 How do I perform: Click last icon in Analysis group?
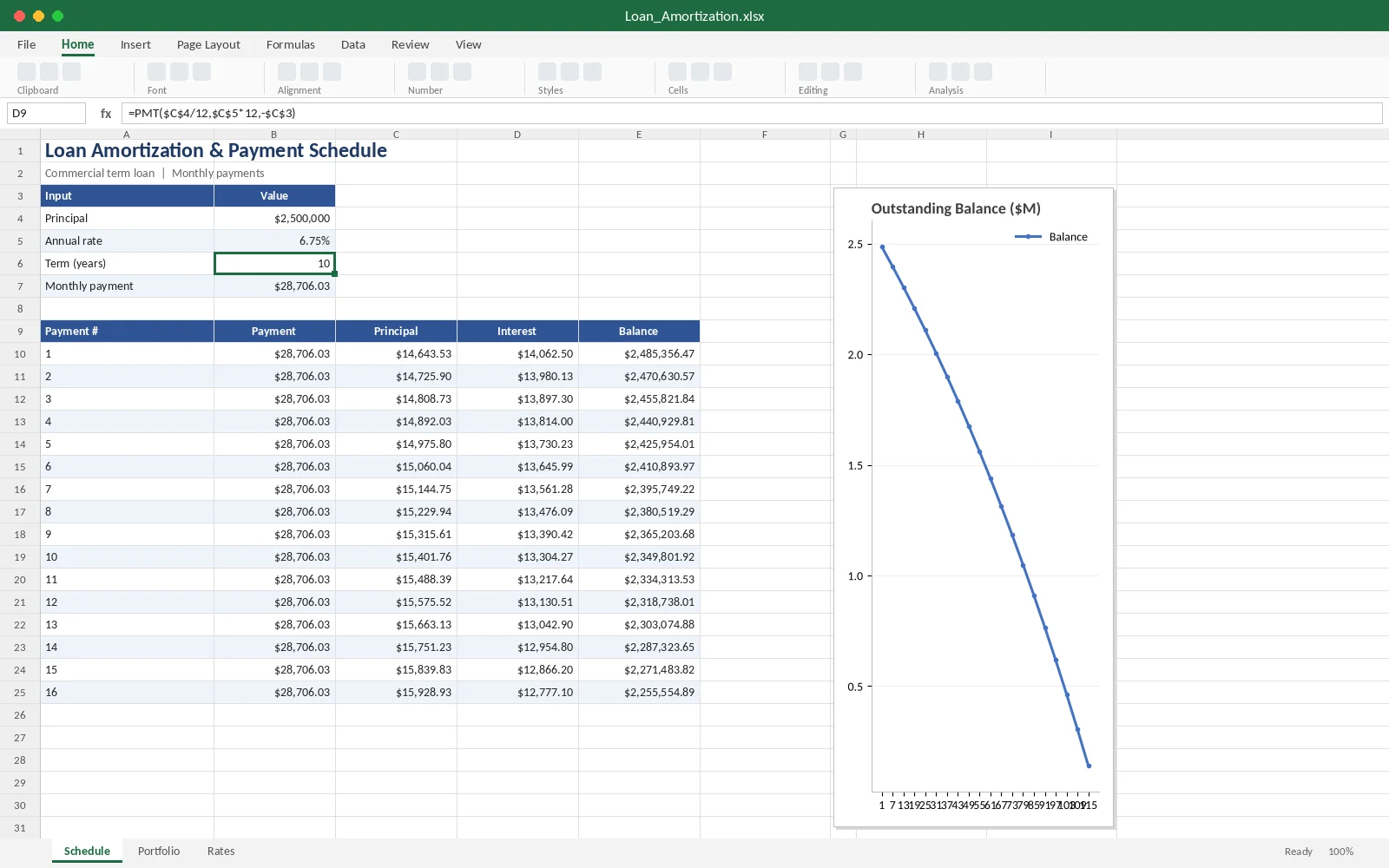pyautogui.click(x=984, y=72)
